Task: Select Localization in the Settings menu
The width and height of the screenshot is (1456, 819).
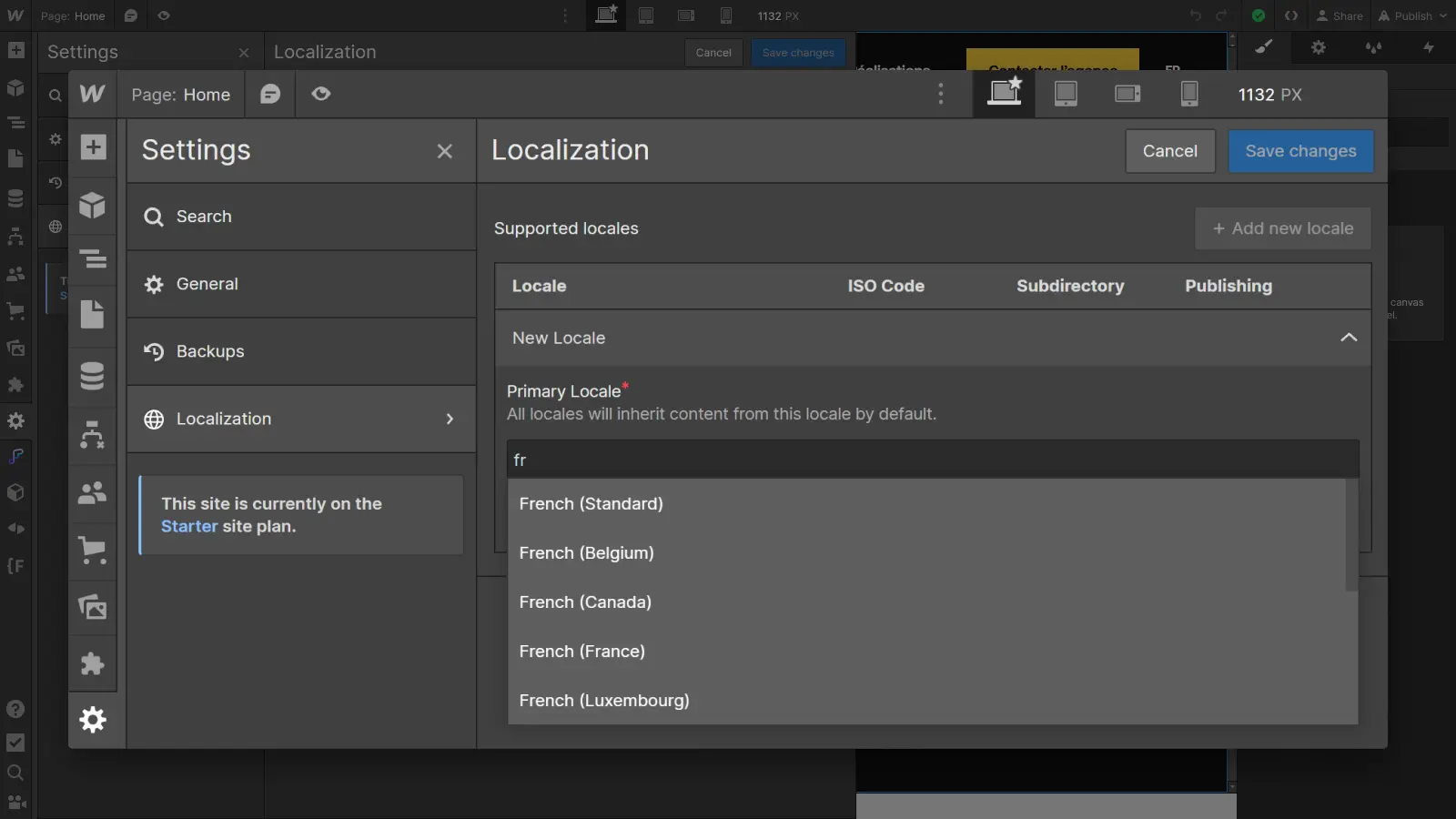Action: click(301, 419)
